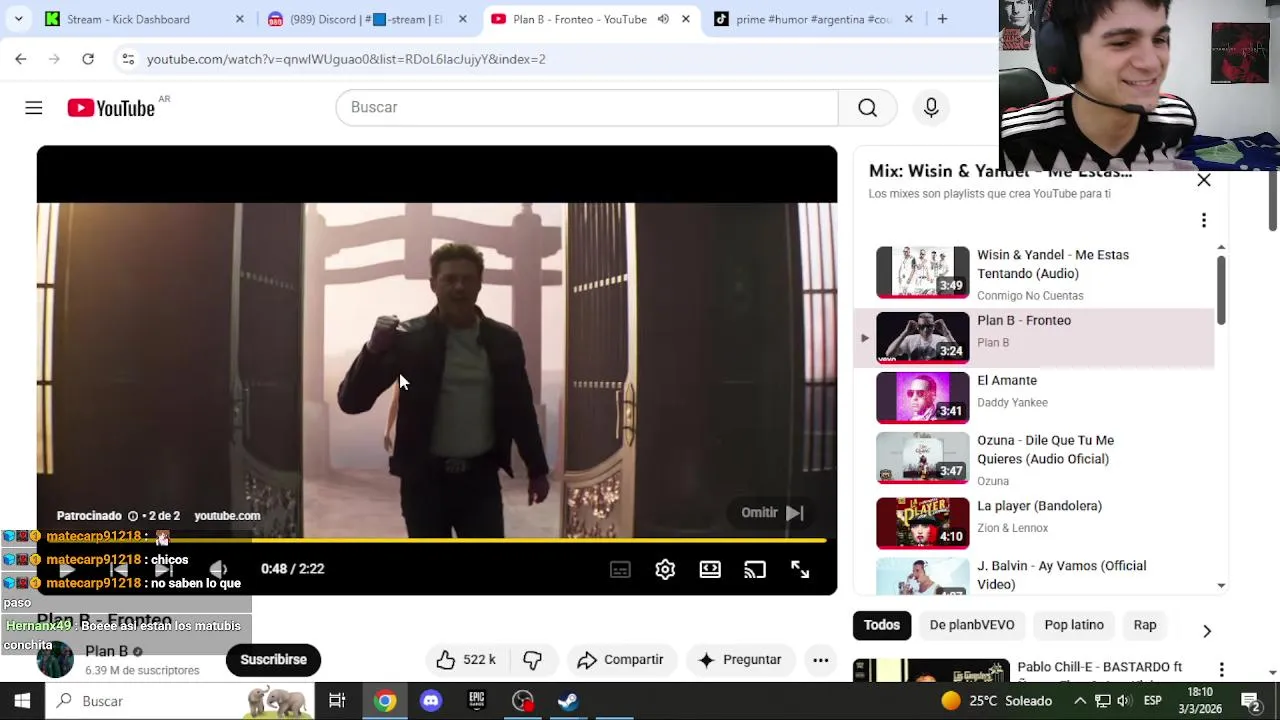Focus the Buscar YouTube search field
Viewport: 1280px width, 720px height.
pos(587,107)
